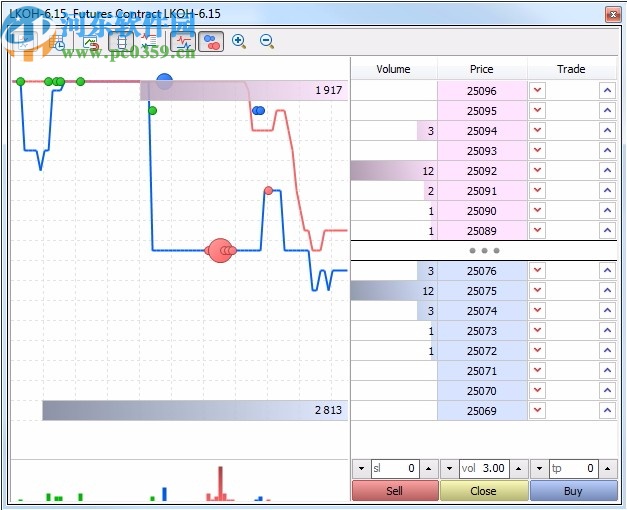Viewport: 627px width, 510px height.
Task: Toggle the stacked table columns view button
Action: pos(121,42)
